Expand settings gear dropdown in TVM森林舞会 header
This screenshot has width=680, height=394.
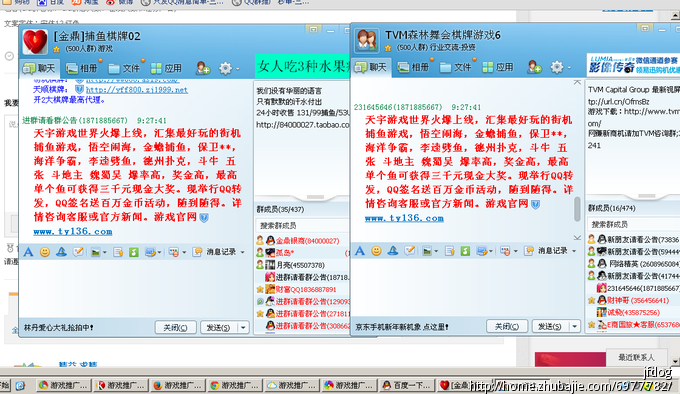click(x=569, y=68)
